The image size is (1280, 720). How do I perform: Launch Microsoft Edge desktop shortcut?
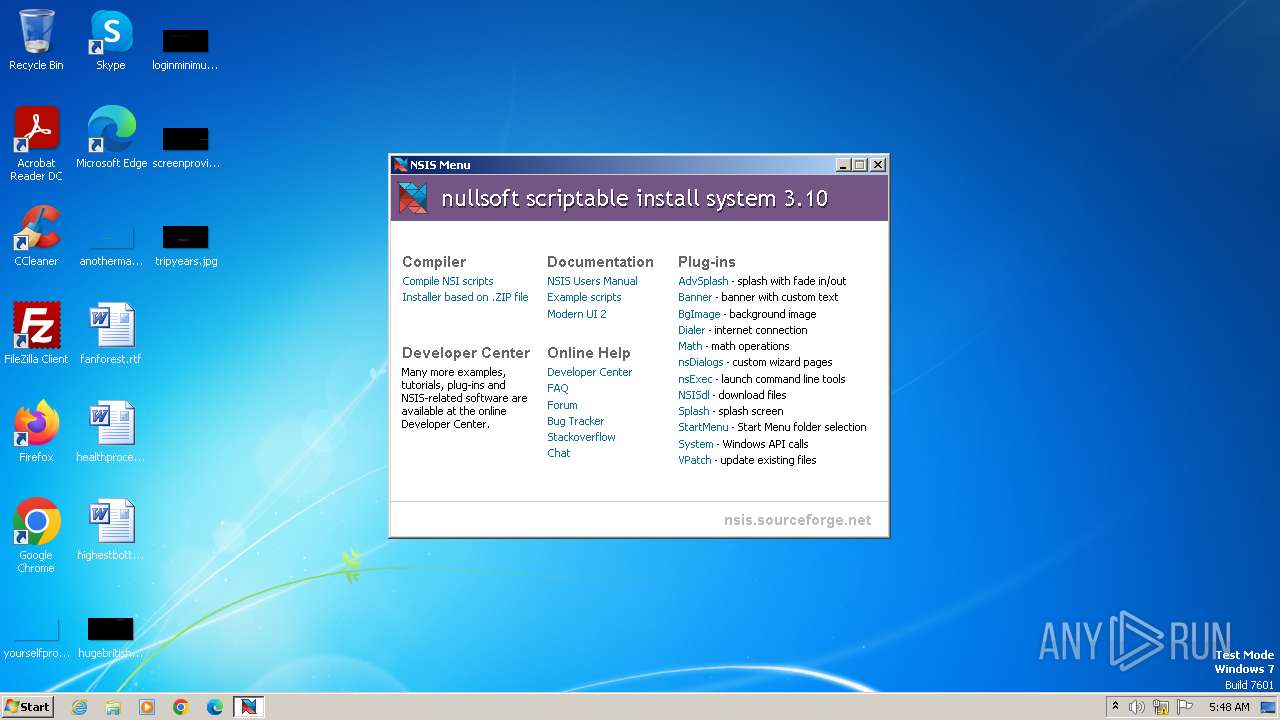click(111, 137)
